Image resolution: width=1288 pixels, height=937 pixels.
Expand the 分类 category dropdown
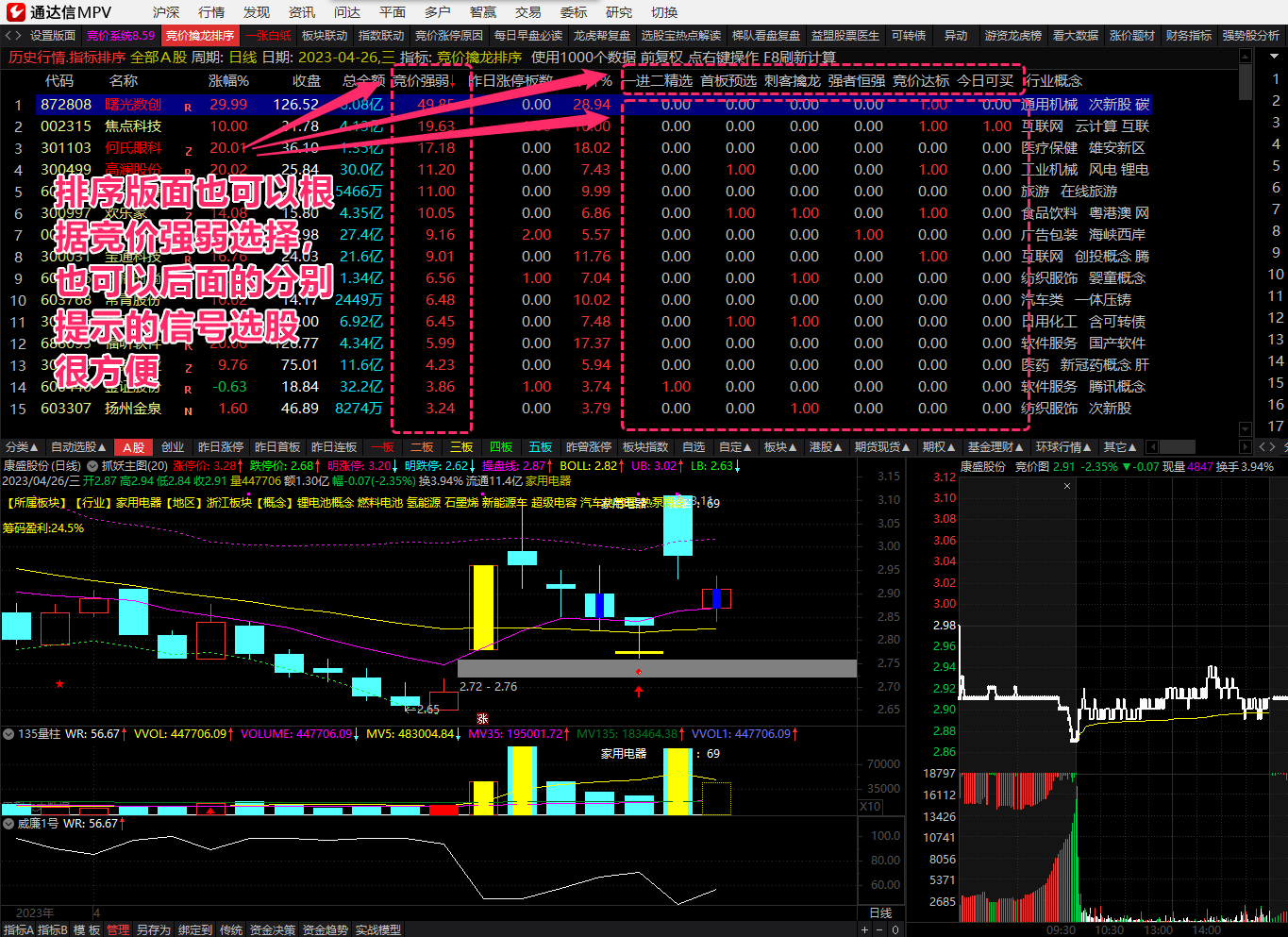(x=22, y=447)
